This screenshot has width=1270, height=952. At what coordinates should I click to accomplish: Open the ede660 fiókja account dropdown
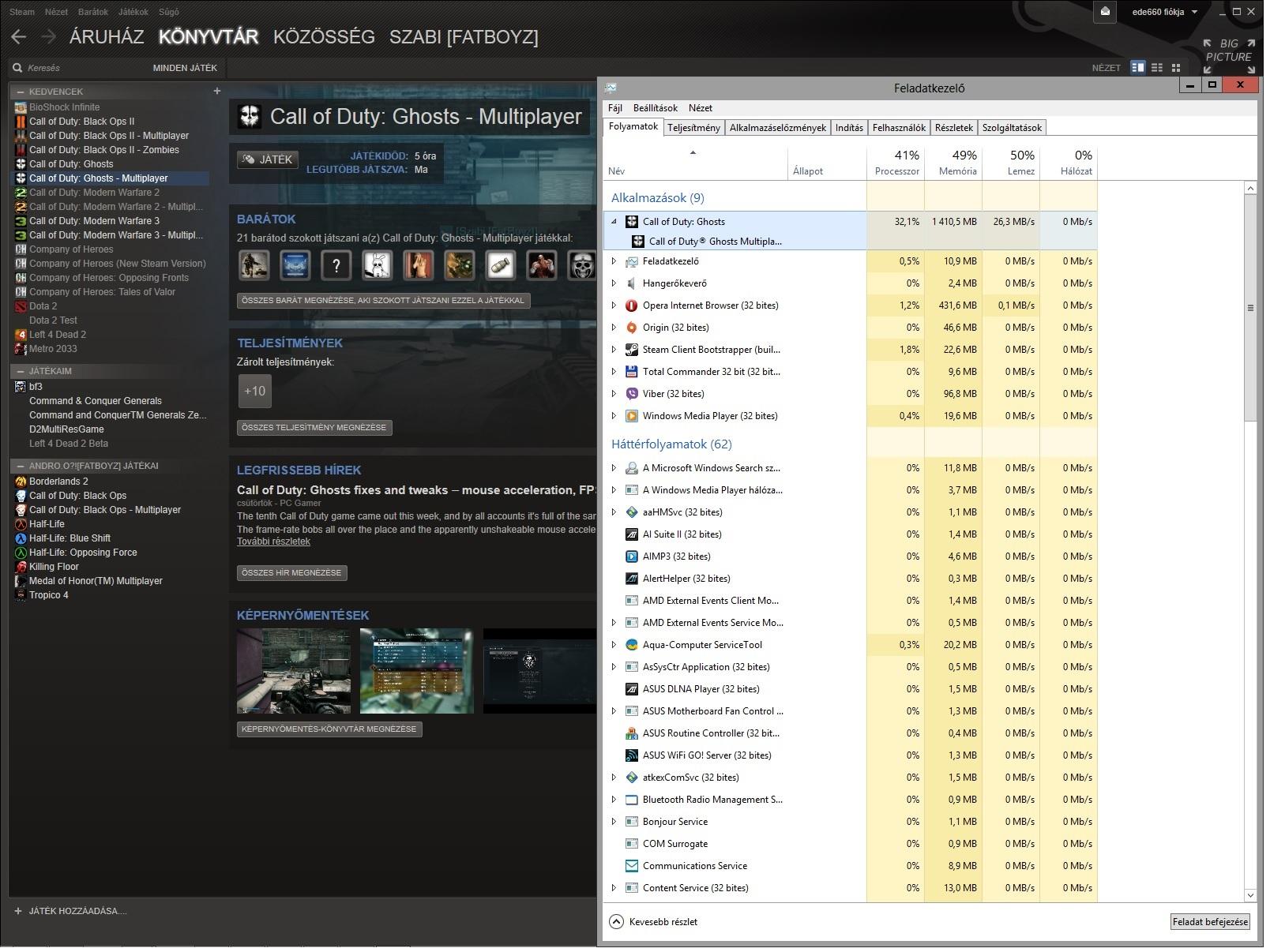(x=1165, y=12)
